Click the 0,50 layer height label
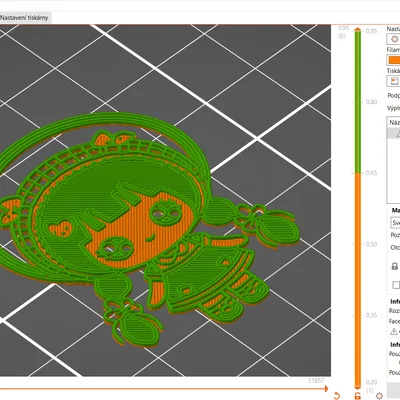 (x=371, y=244)
